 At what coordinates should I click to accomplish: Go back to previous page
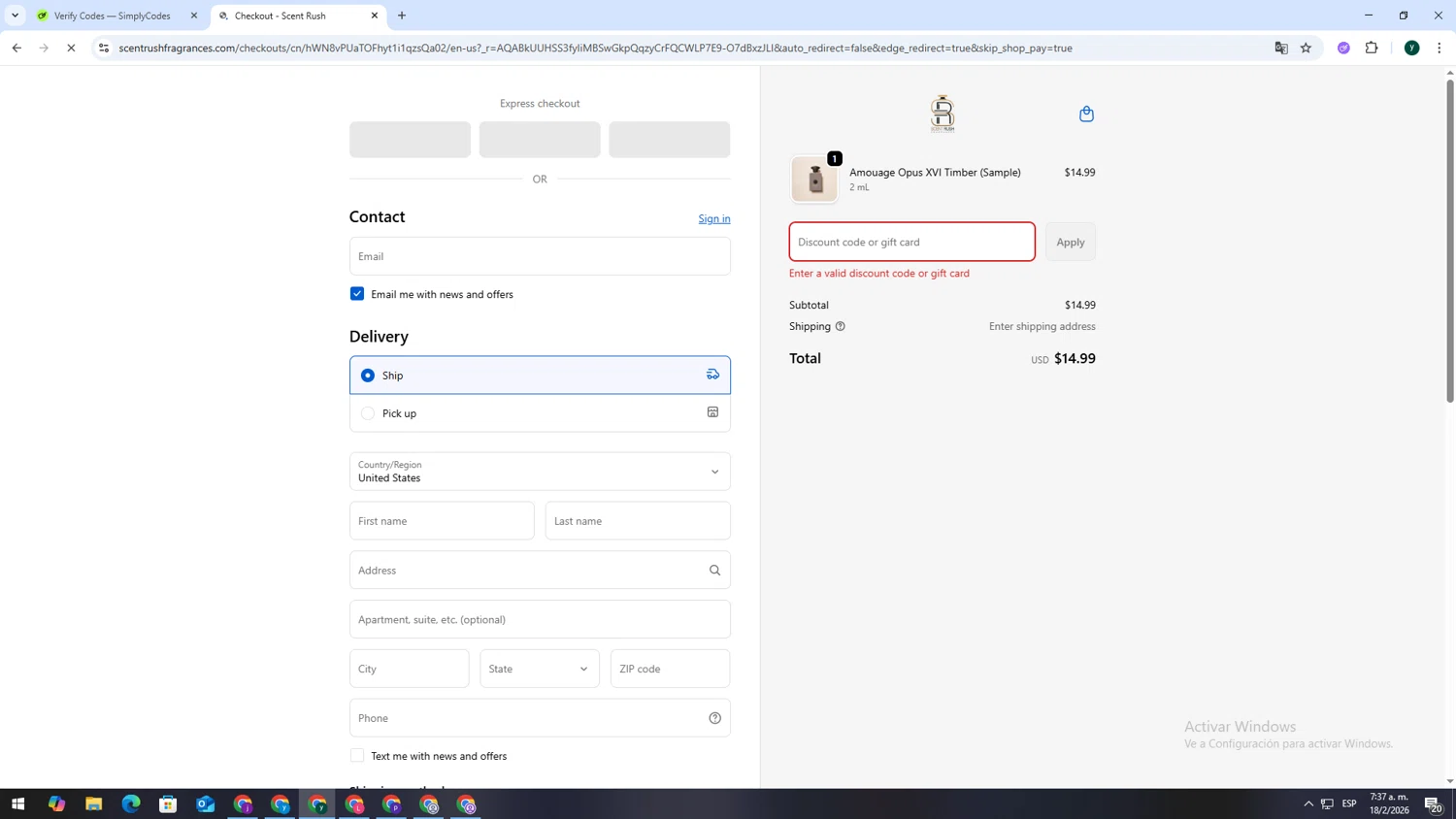click(x=17, y=48)
